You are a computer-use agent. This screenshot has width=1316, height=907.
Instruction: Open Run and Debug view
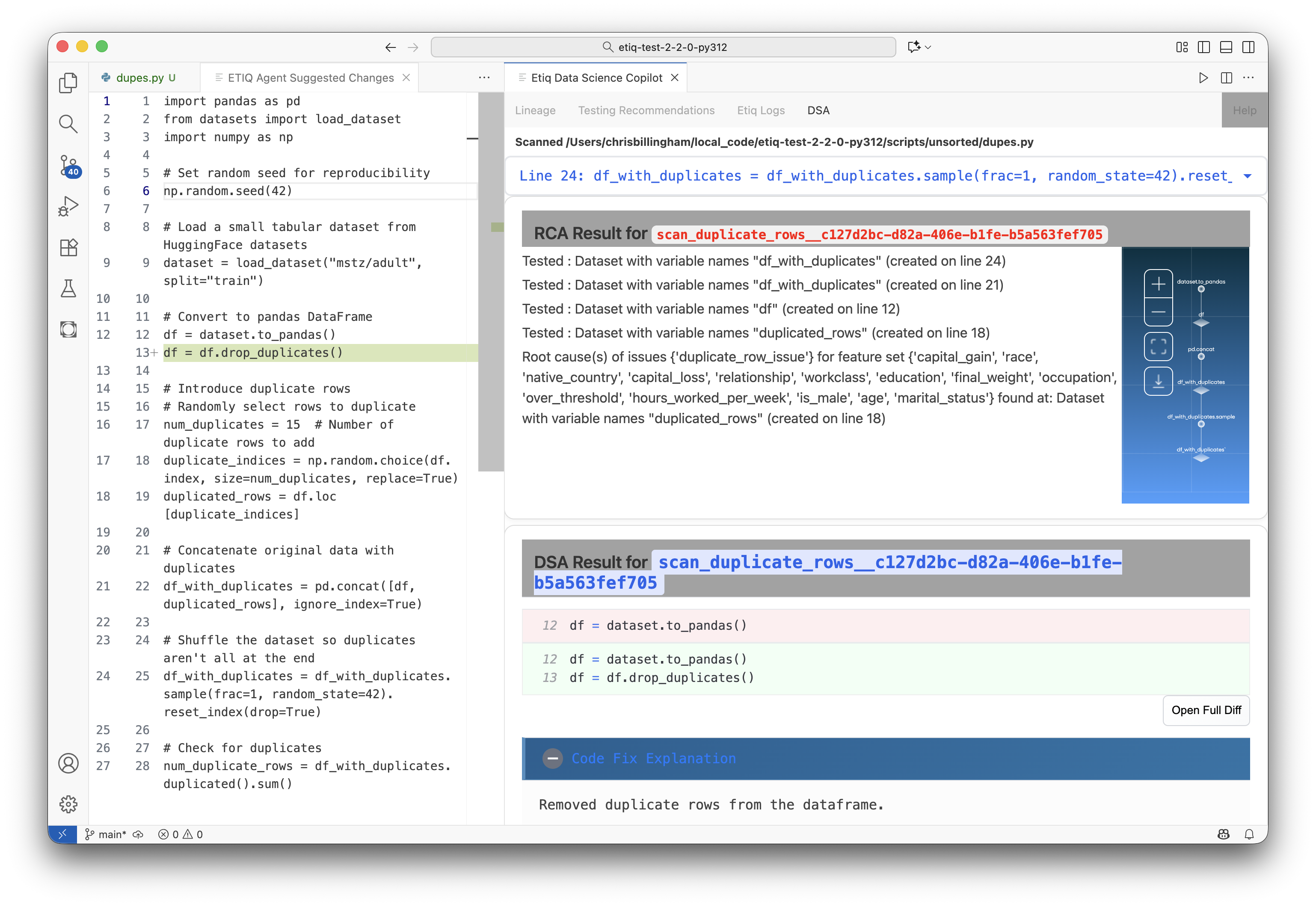click(x=68, y=206)
